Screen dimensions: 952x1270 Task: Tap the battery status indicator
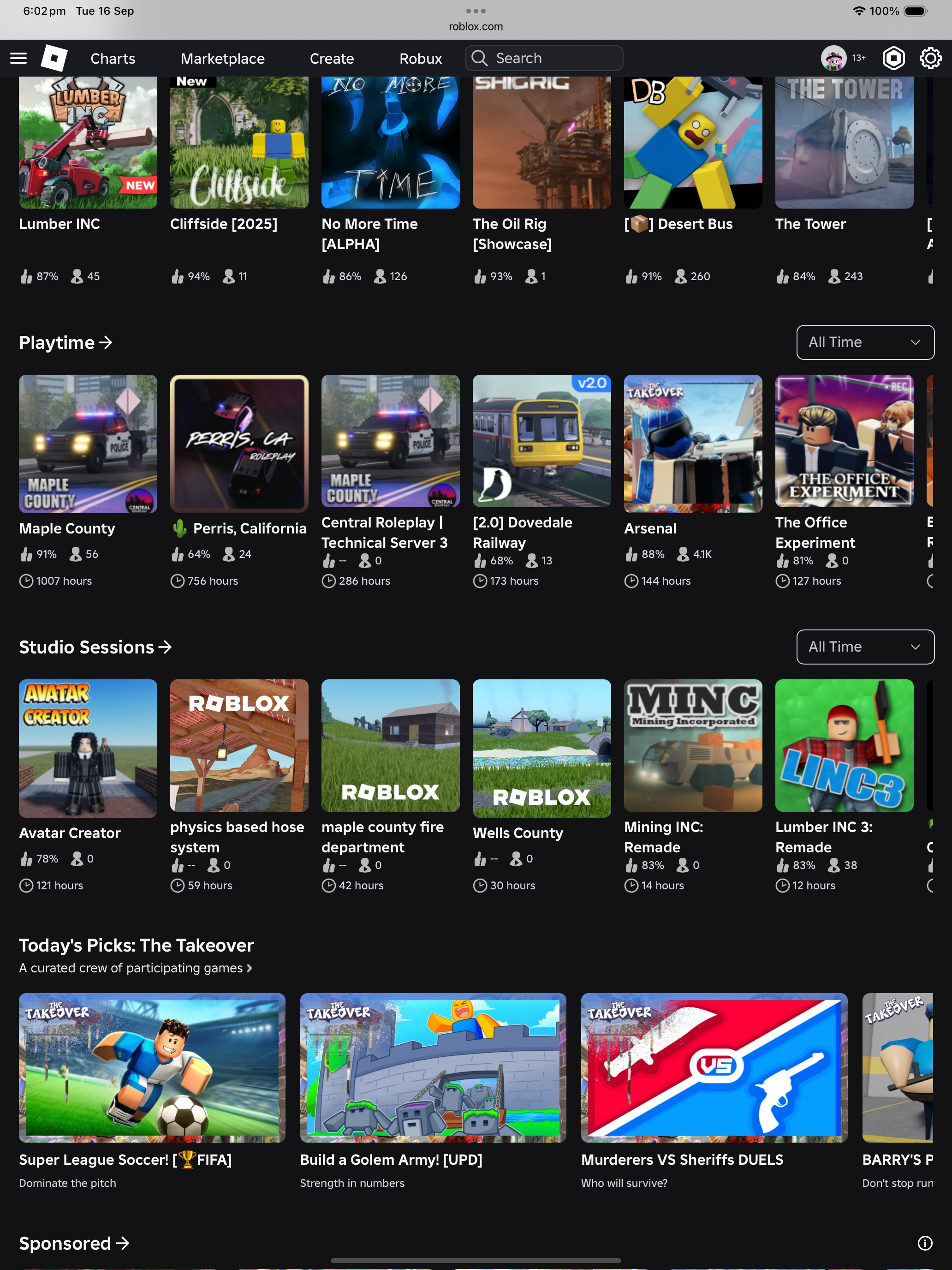tap(916, 11)
